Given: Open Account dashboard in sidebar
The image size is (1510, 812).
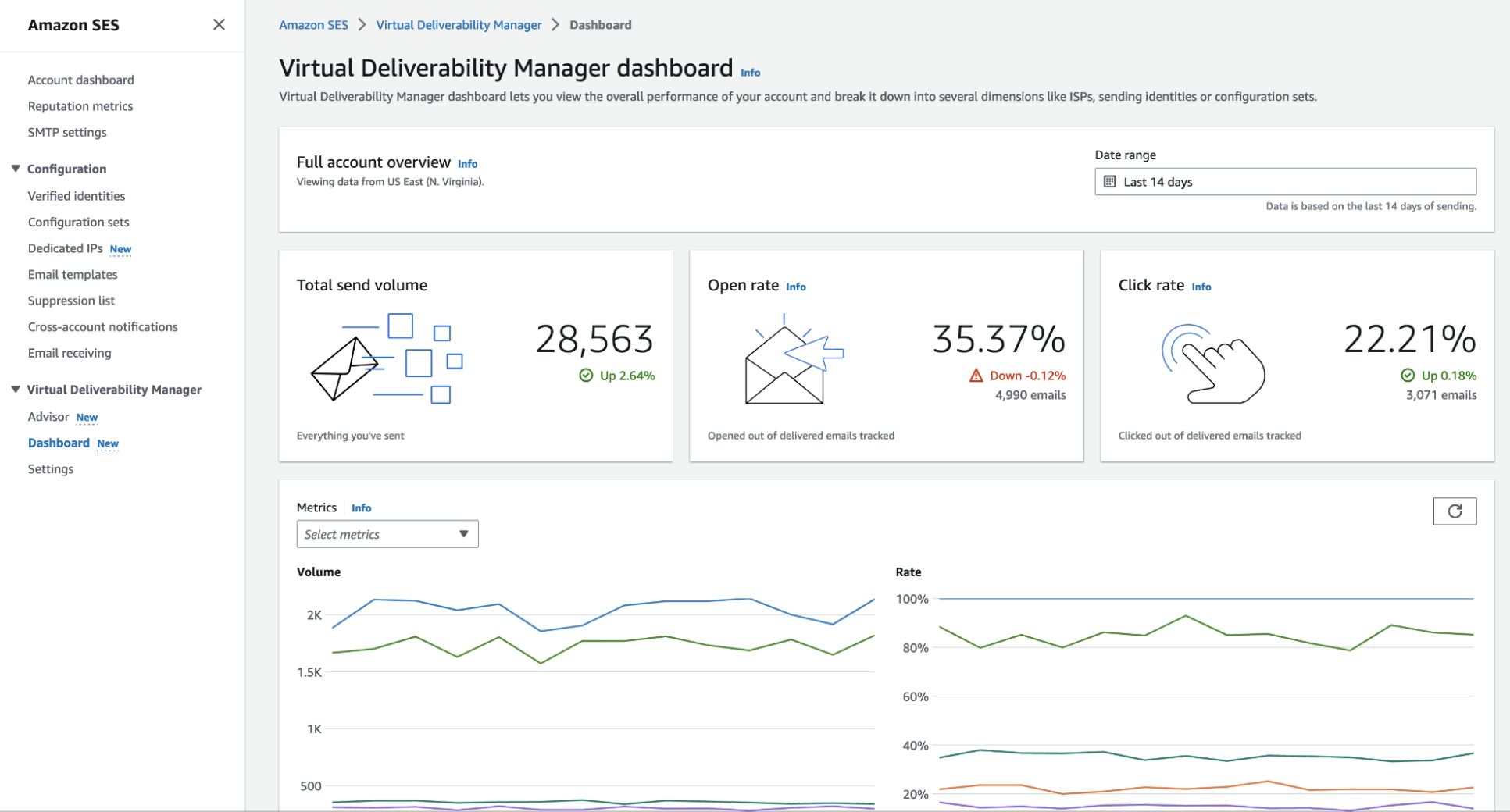Looking at the screenshot, I should [x=80, y=80].
